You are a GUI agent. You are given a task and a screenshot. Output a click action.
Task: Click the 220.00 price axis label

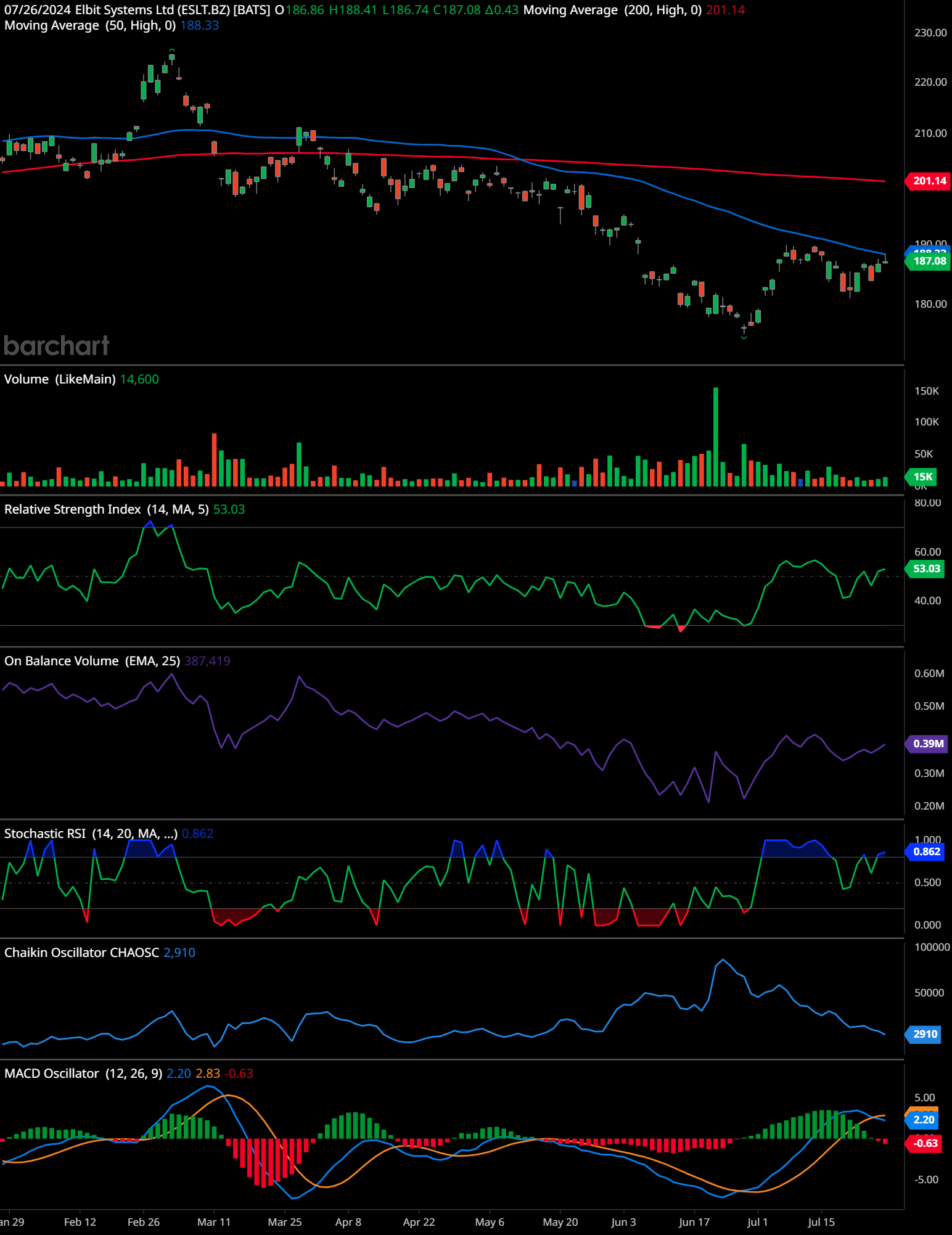[x=930, y=82]
